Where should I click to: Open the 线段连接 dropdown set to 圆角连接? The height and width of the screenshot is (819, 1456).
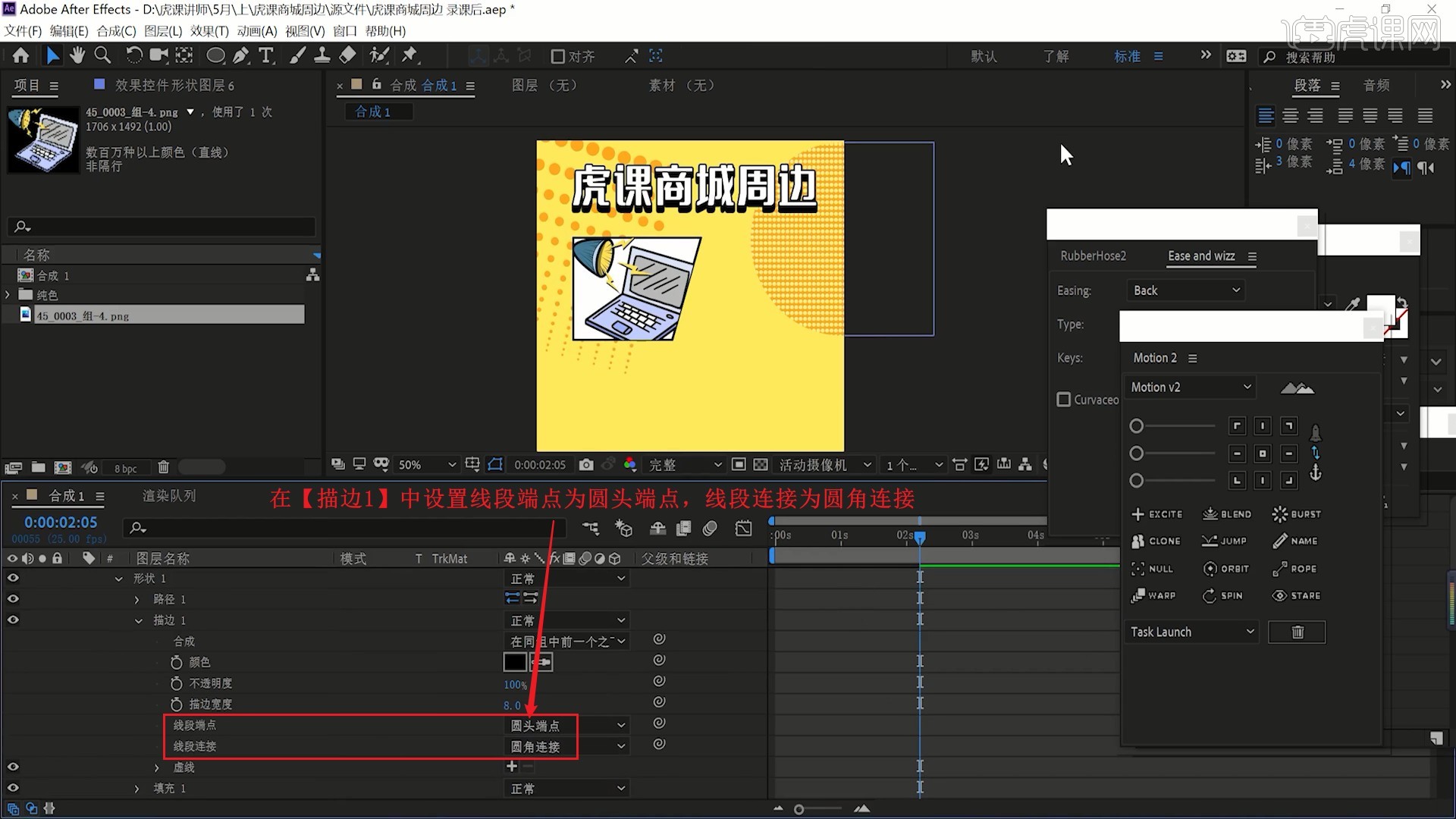click(x=566, y=747)
